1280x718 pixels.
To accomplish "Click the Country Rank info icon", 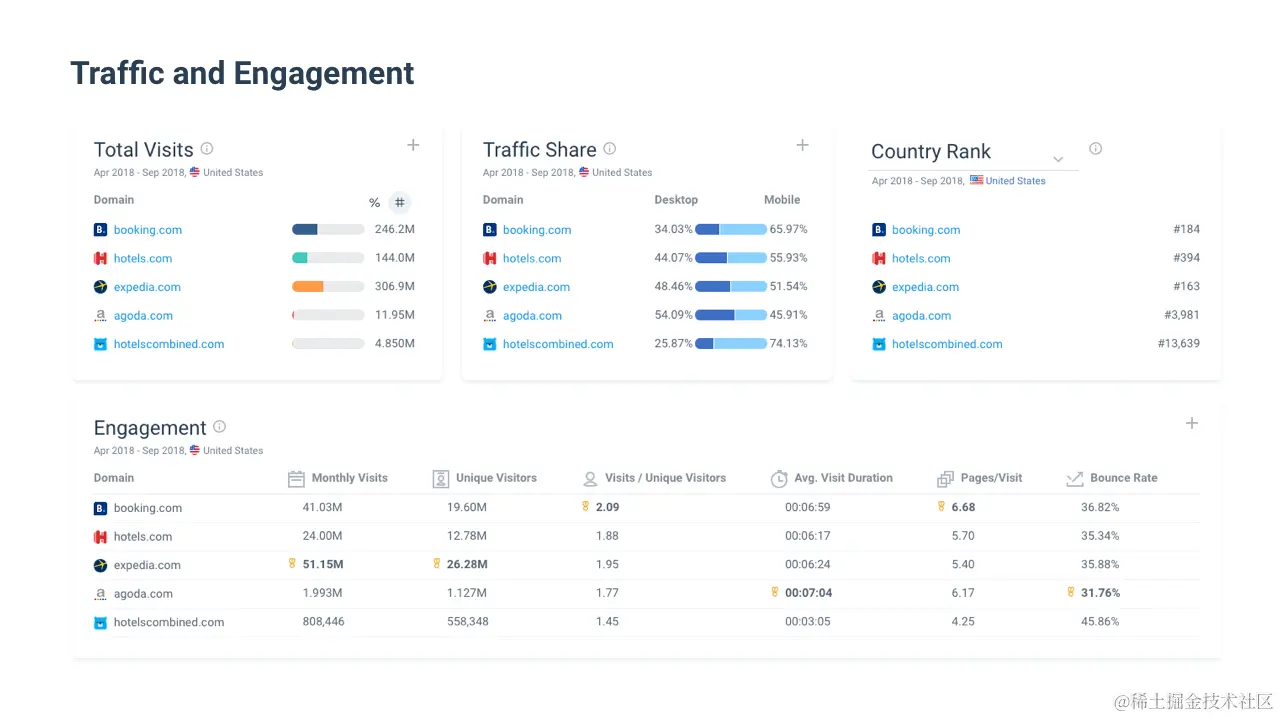I will (1095, 148).
